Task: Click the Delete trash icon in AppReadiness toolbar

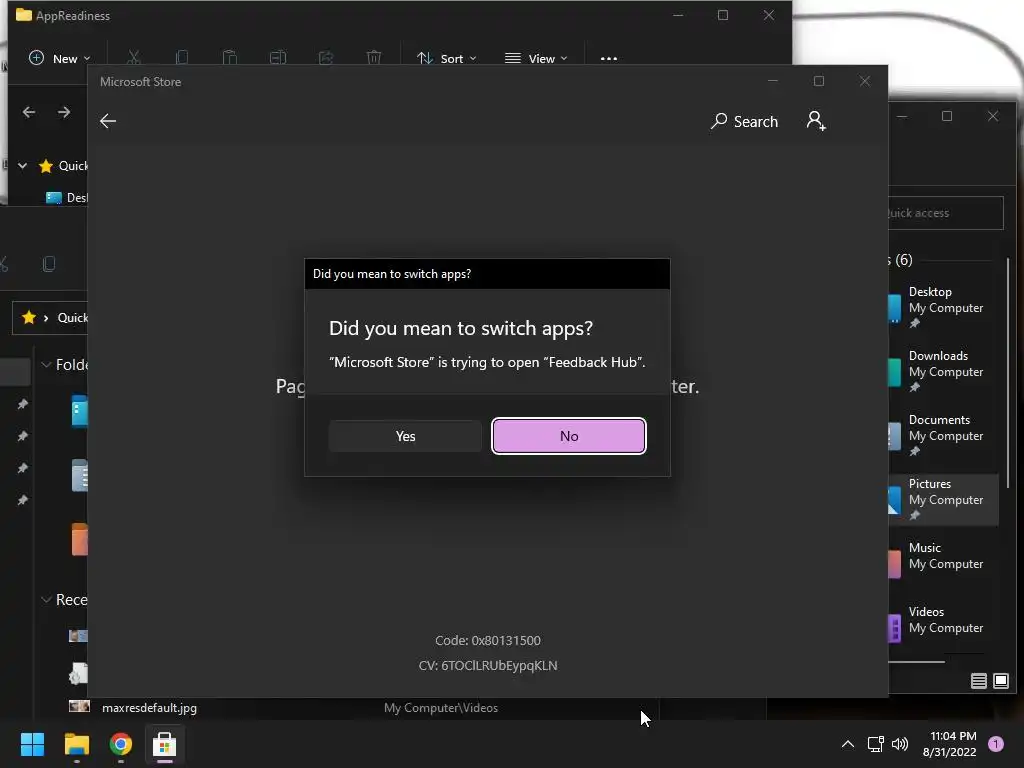Action: point(374,58)
